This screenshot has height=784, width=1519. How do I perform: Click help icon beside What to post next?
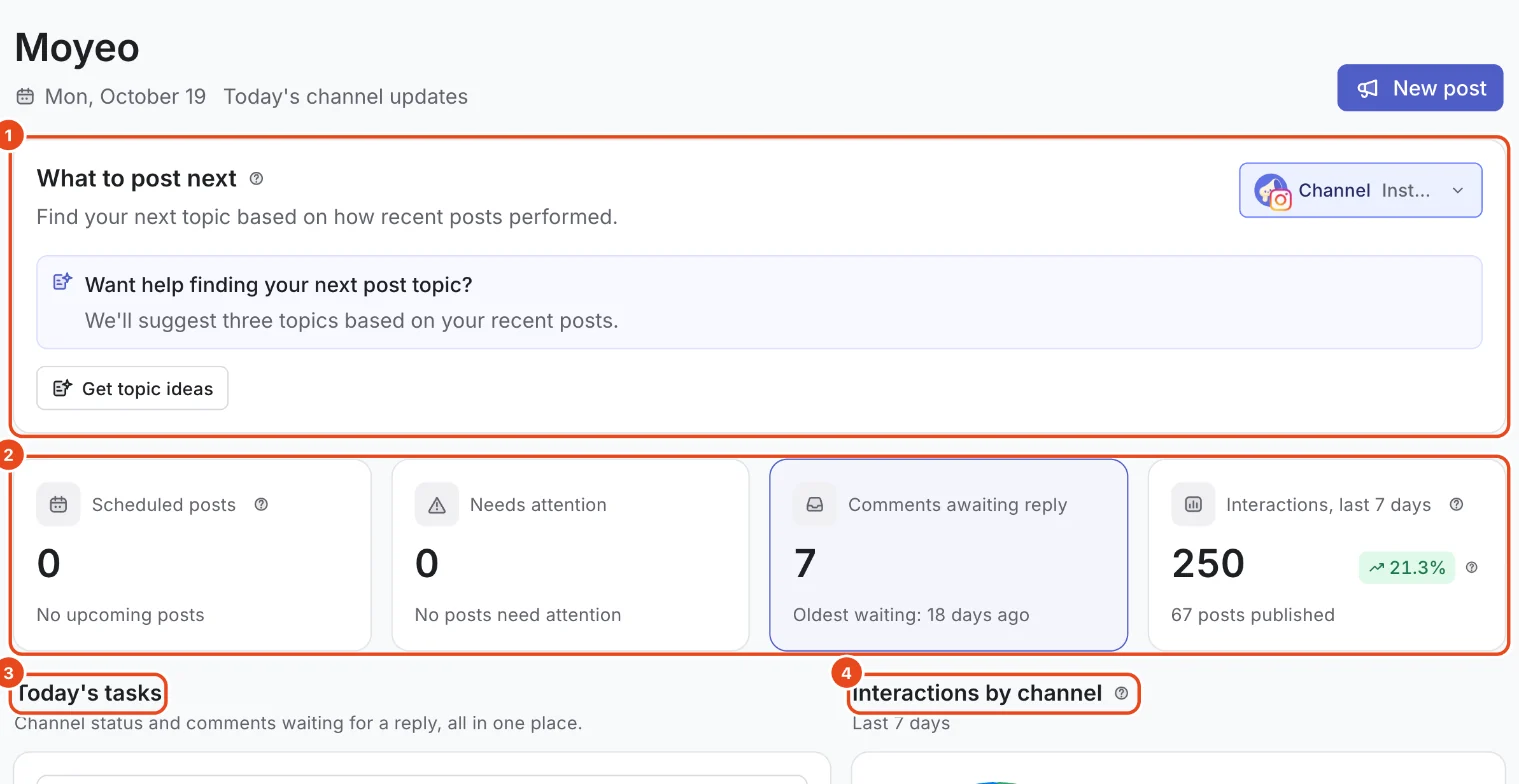[256, 179]
